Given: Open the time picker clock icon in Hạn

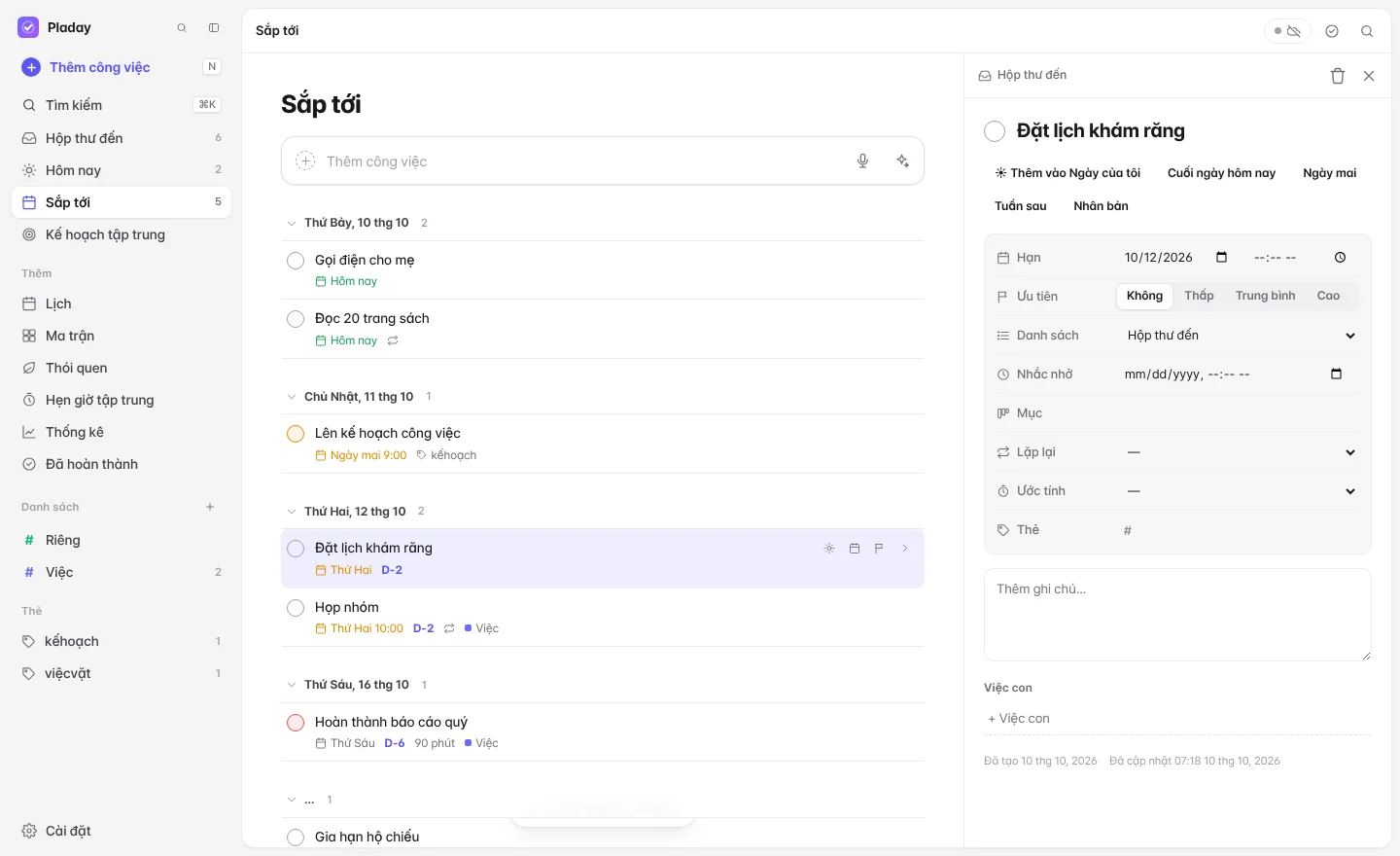Looking at the screenshot, I should point(1340,258).
